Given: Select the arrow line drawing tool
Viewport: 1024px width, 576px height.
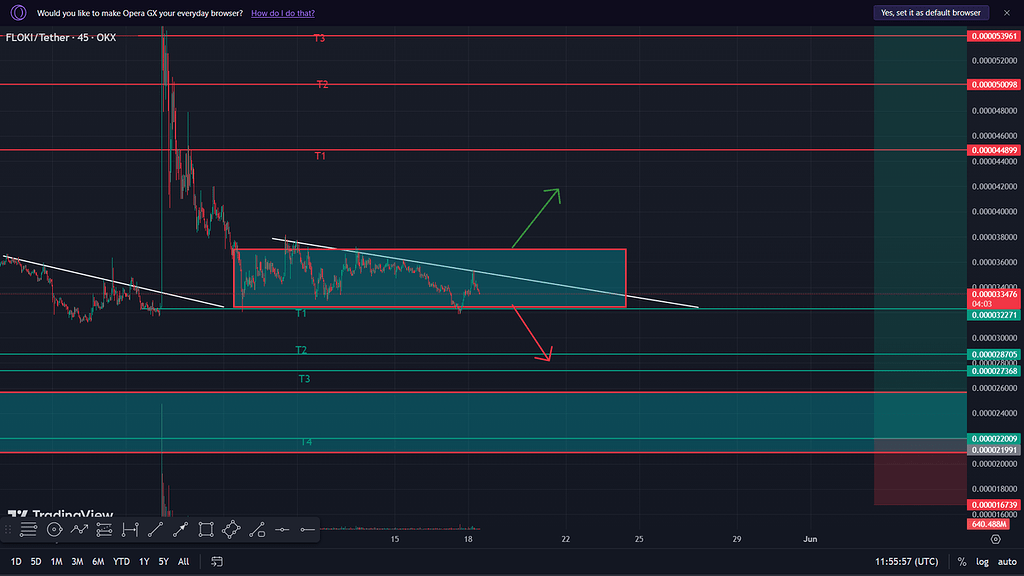Looking at the screenshot, I should [180, 529].
